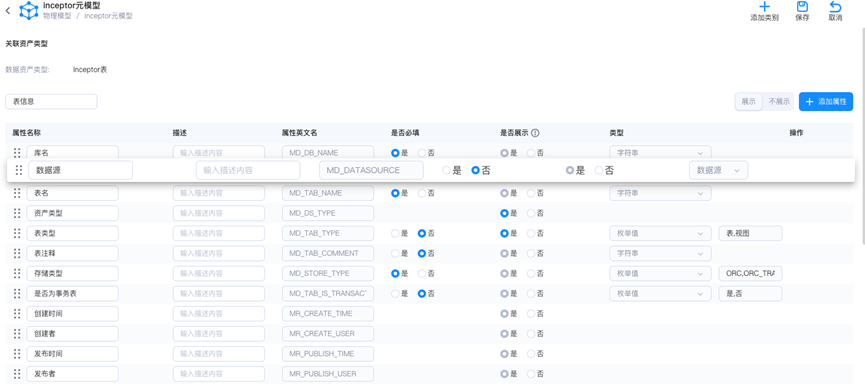Viewport: 865px width, 384px height.
Task: Select the 不展示 toggle tab
Action: pos(779,102)
